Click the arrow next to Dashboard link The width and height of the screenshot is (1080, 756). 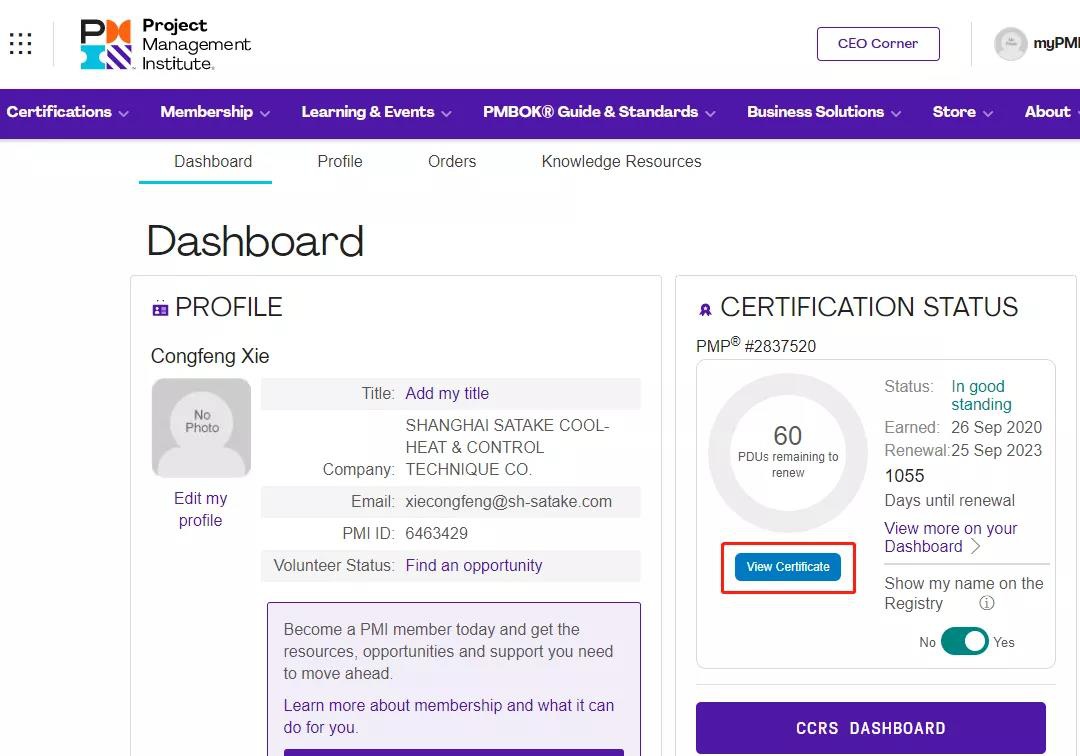coord(976,547)
